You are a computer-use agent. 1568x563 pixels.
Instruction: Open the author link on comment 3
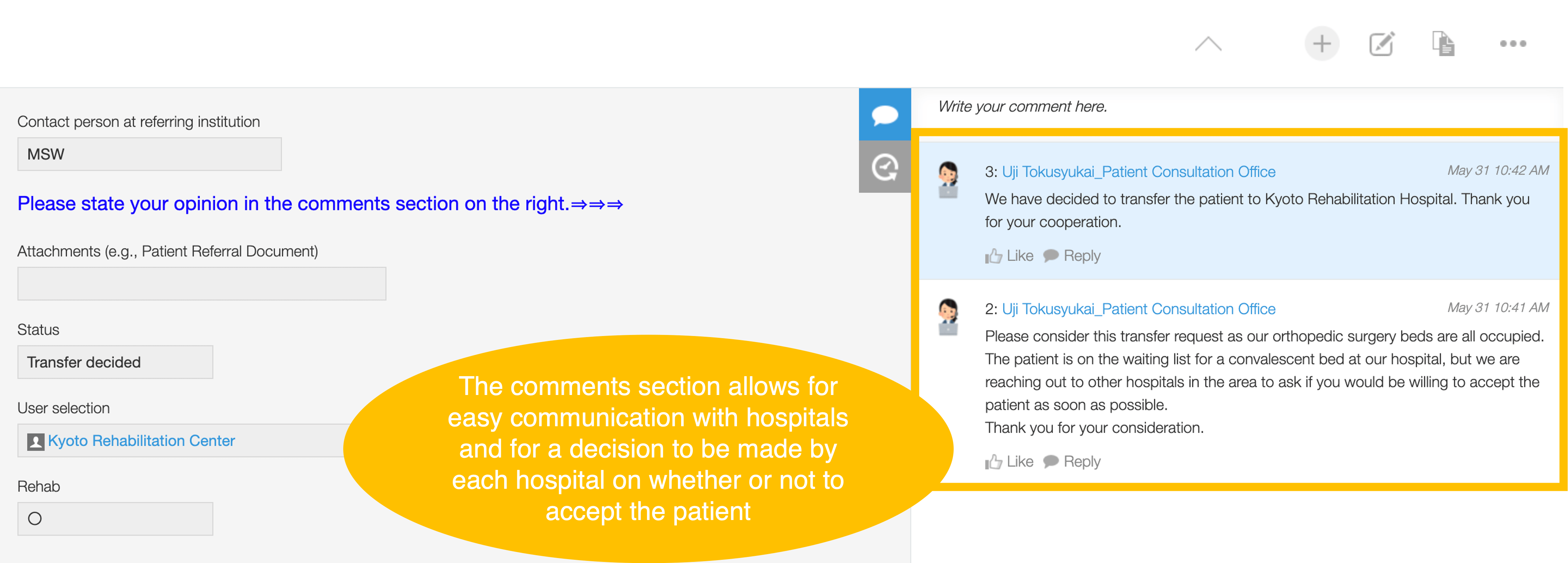point(1138,172)
